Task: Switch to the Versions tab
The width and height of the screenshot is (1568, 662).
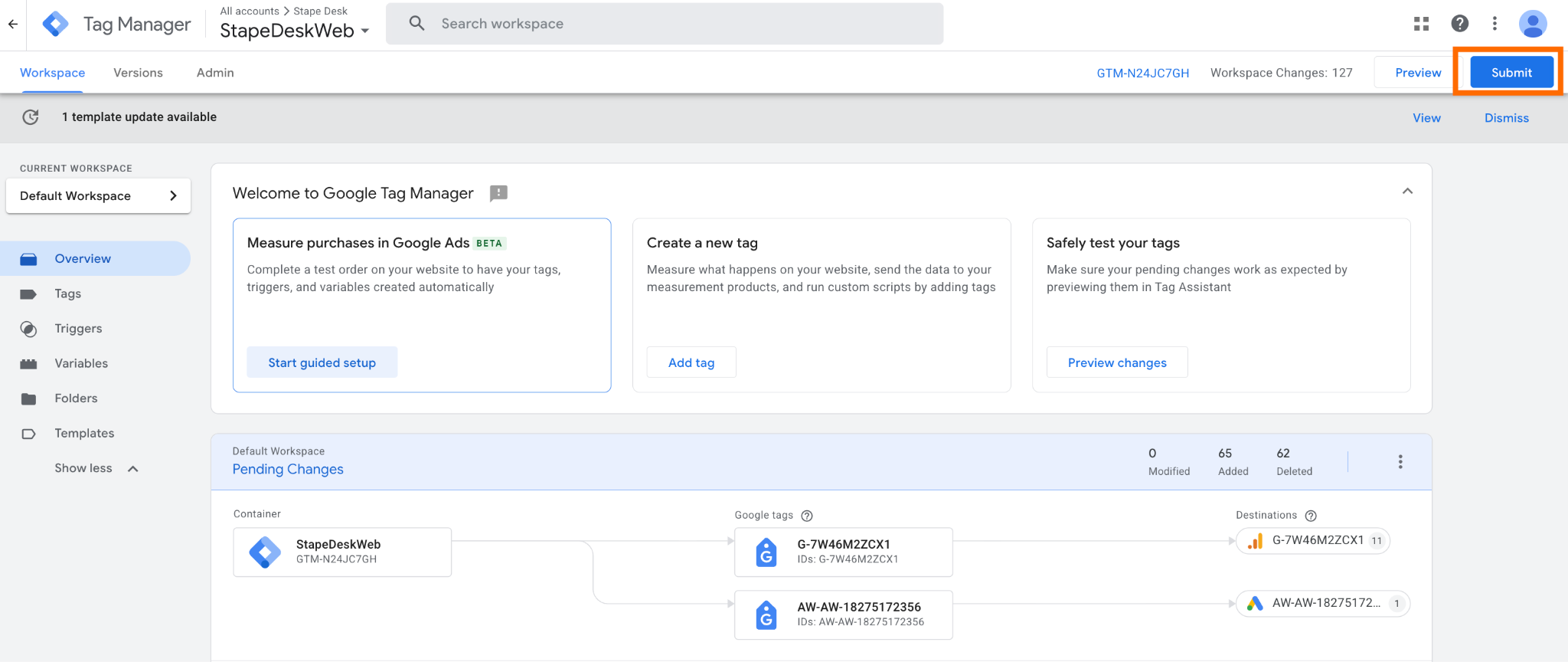Action: [138, 73]
